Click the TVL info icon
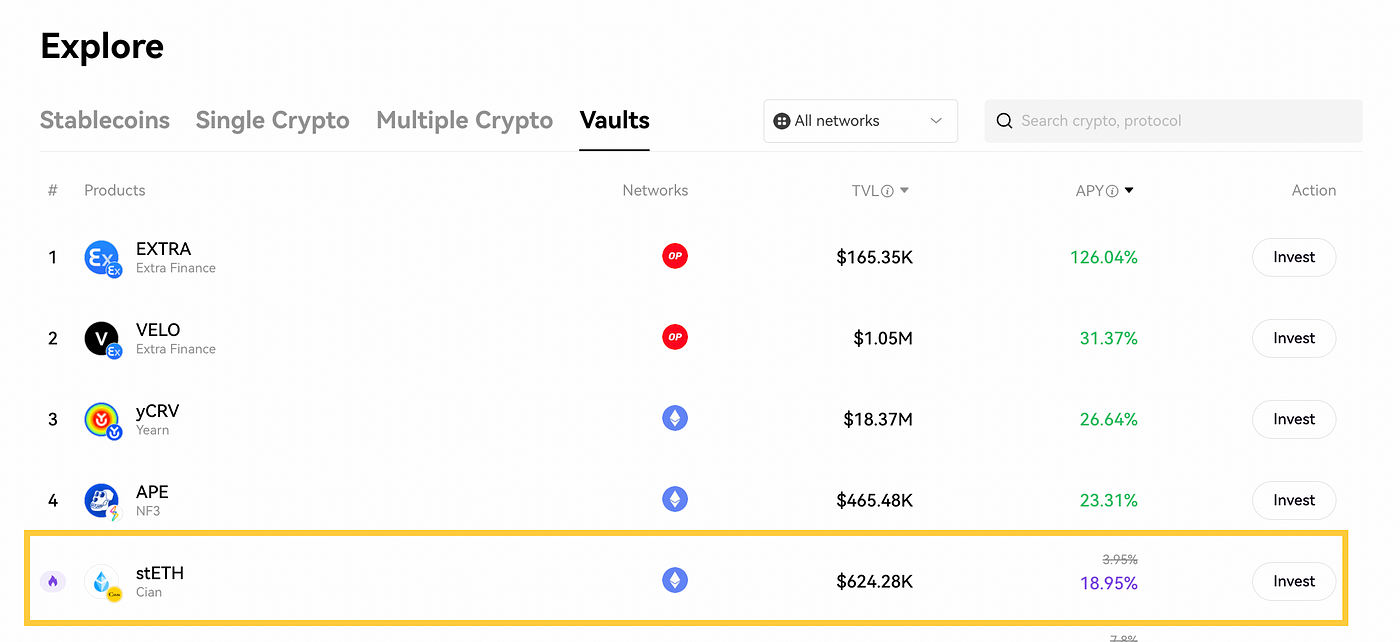 (x=887, y=191)
